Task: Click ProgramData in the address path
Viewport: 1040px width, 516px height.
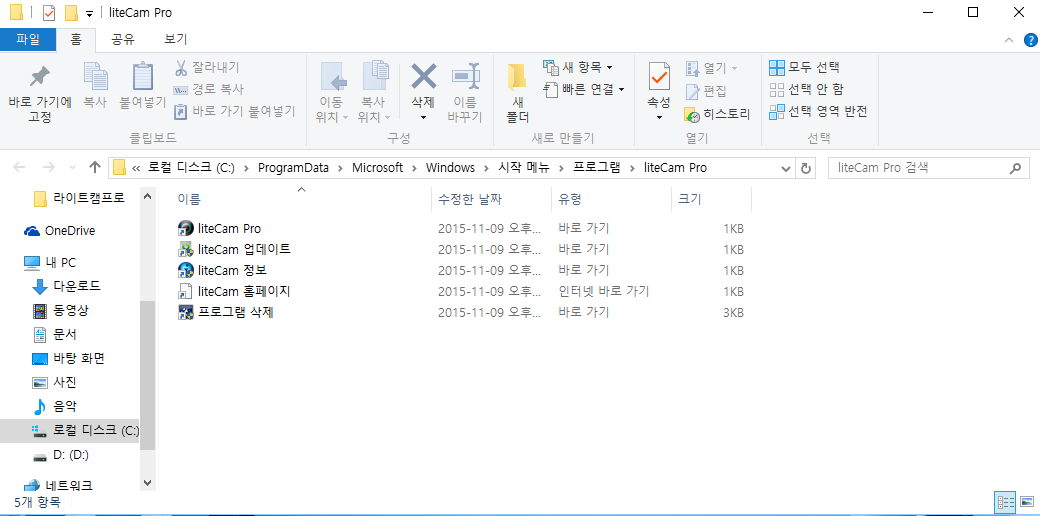Action: point(293,168)
